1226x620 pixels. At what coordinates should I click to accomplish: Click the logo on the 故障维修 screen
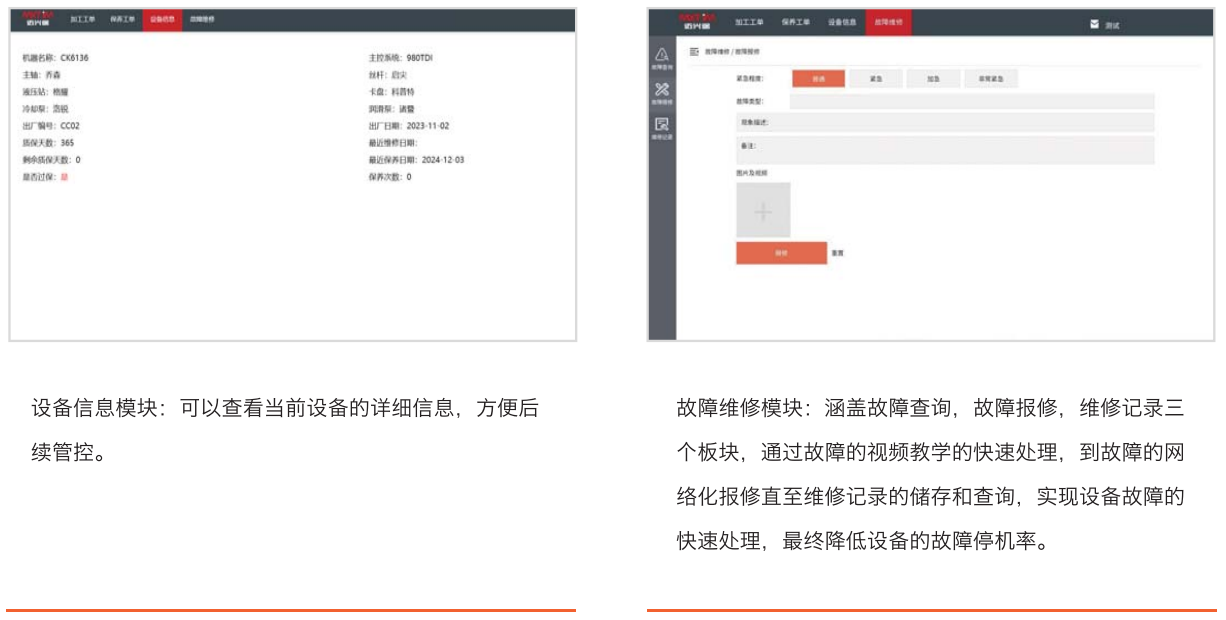696,21
